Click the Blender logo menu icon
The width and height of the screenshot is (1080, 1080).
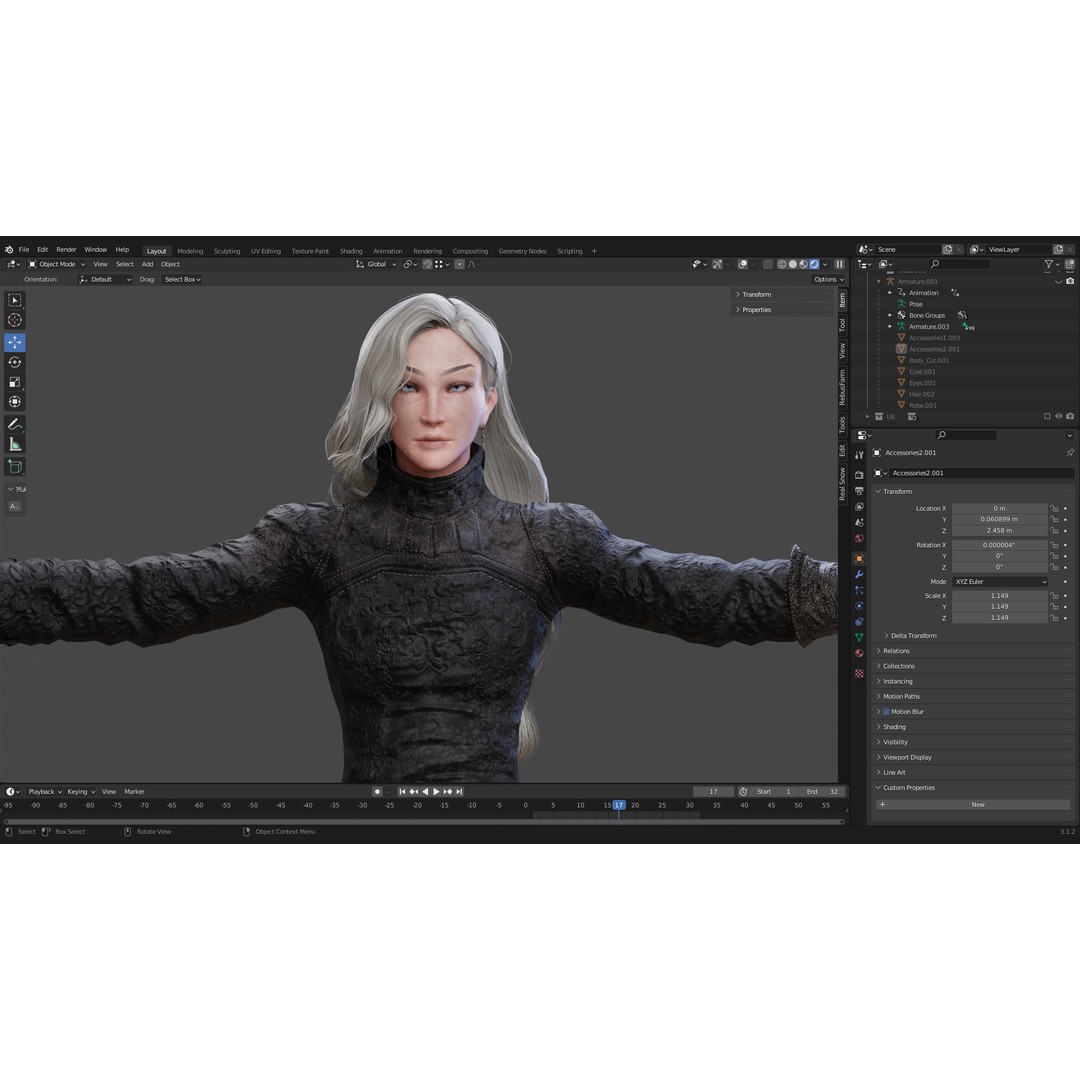(9, 250)
